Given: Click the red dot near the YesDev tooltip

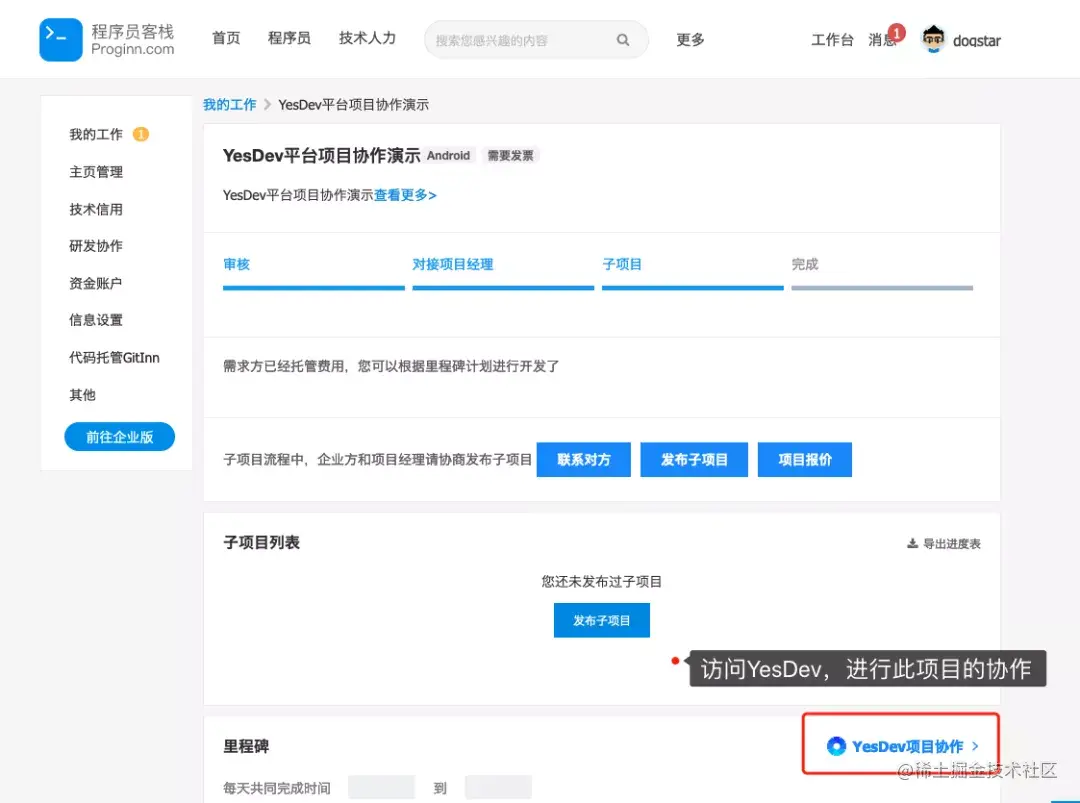Looking at the screenshot, I should pyautogui.click(x=676, y=660).
